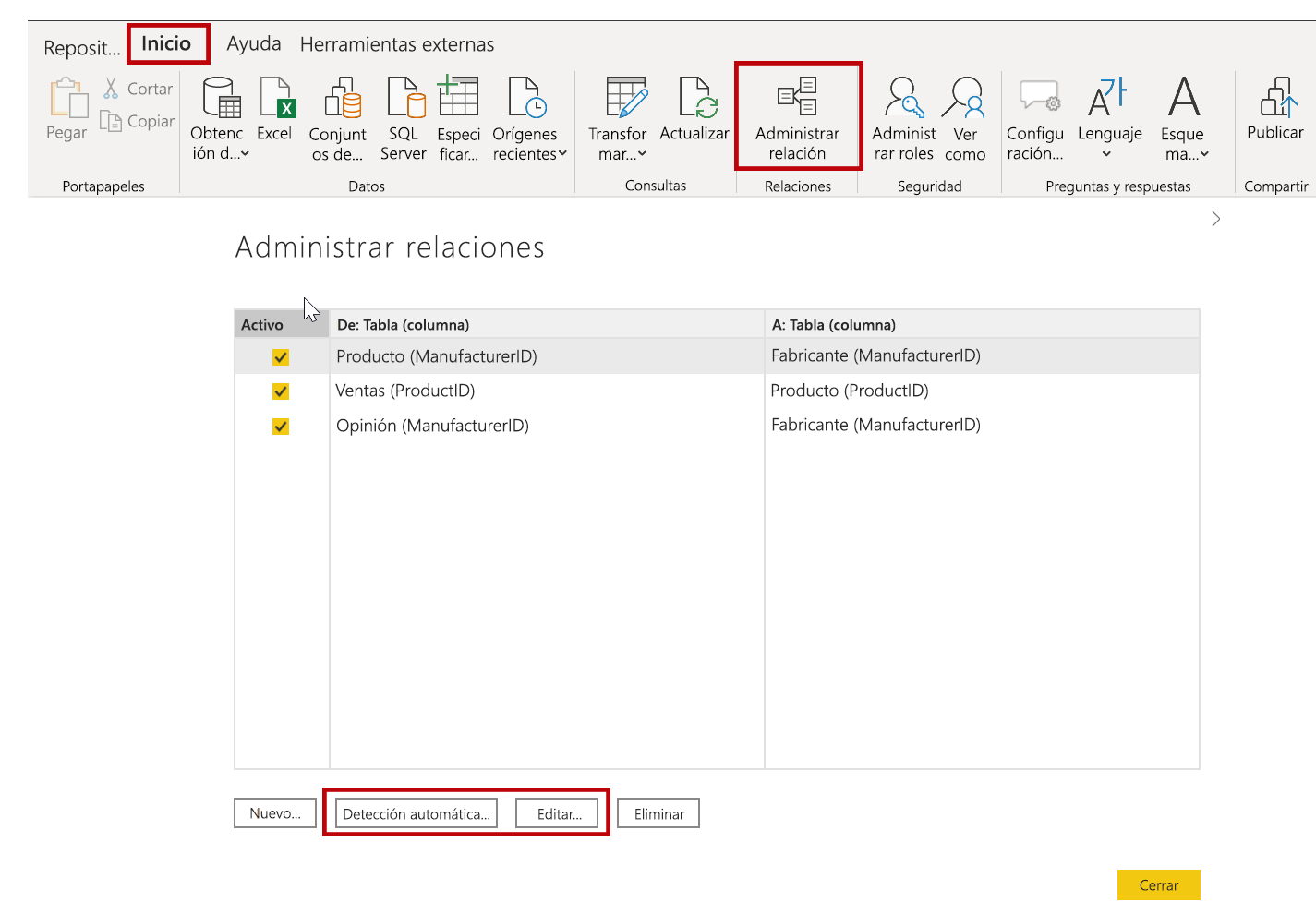Click the Lenguaje icon
1316x914 pixels.
[1107, 97]
